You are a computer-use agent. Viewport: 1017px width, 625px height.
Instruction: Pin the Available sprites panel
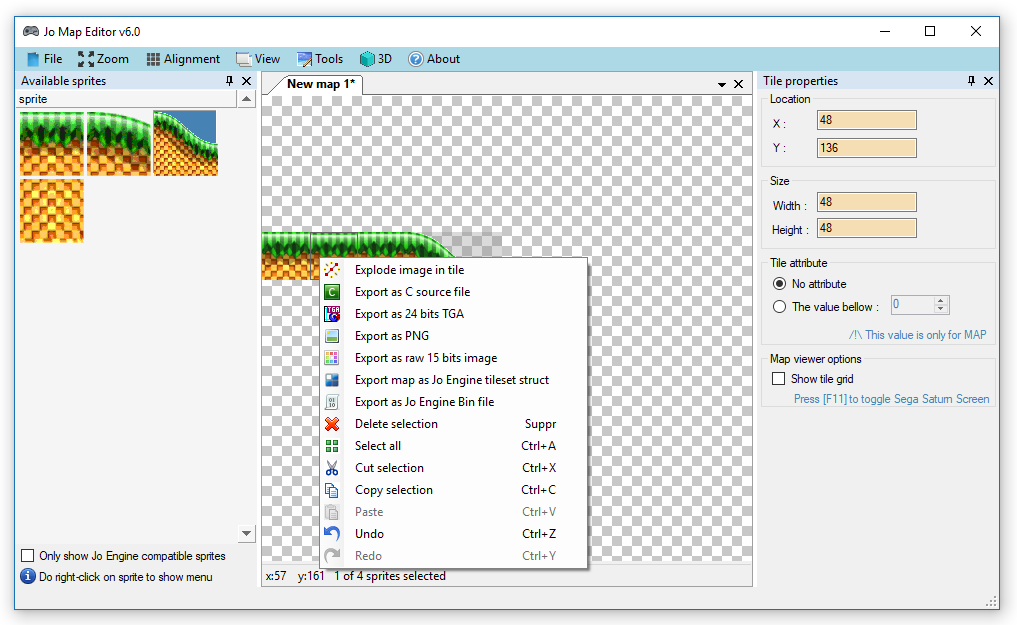pyautogui.click(x=229, y=80)
